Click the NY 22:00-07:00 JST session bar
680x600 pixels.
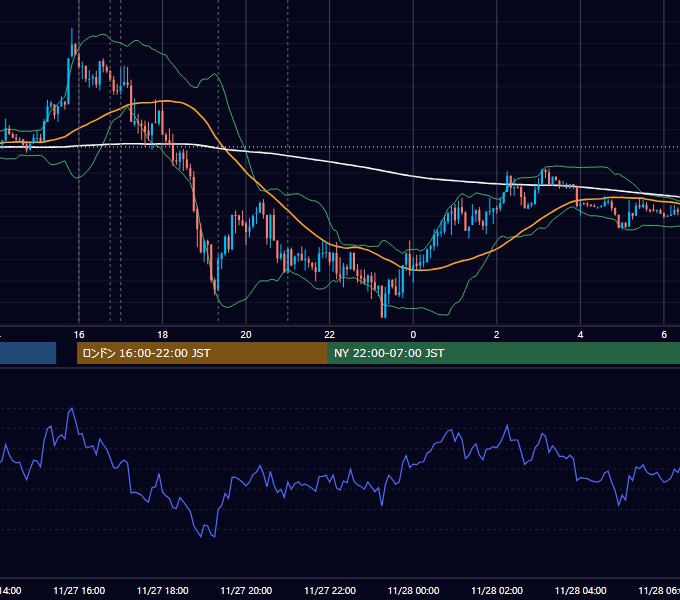[503, 353]
